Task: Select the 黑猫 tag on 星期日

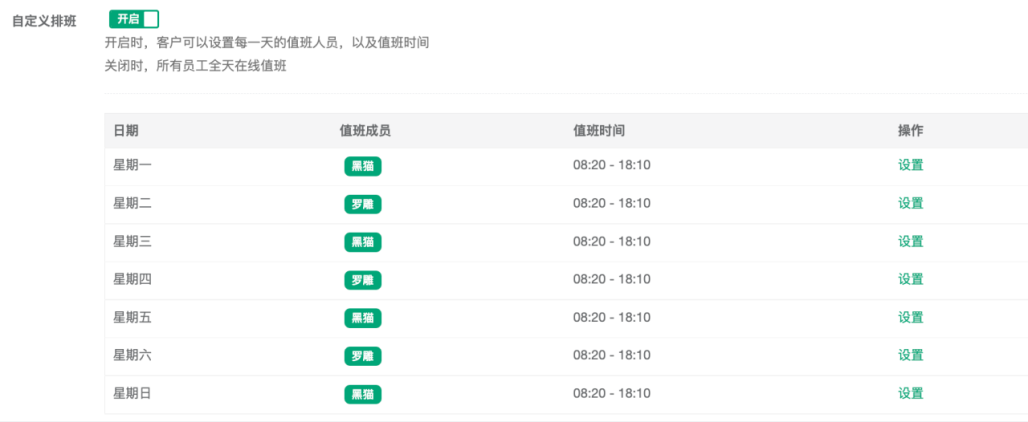Action: tap(362, 394)
